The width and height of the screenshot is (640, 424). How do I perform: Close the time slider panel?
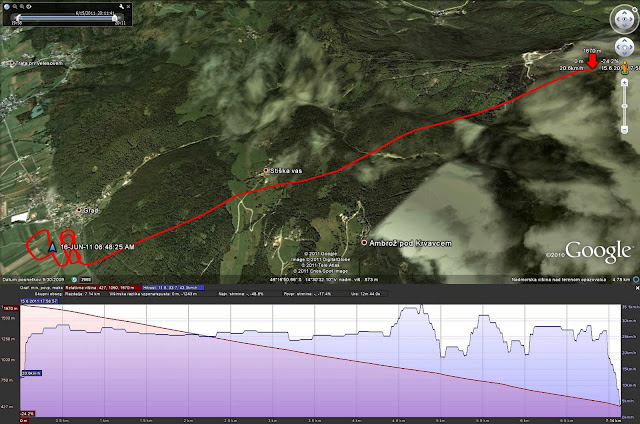[x=128, y=7]
